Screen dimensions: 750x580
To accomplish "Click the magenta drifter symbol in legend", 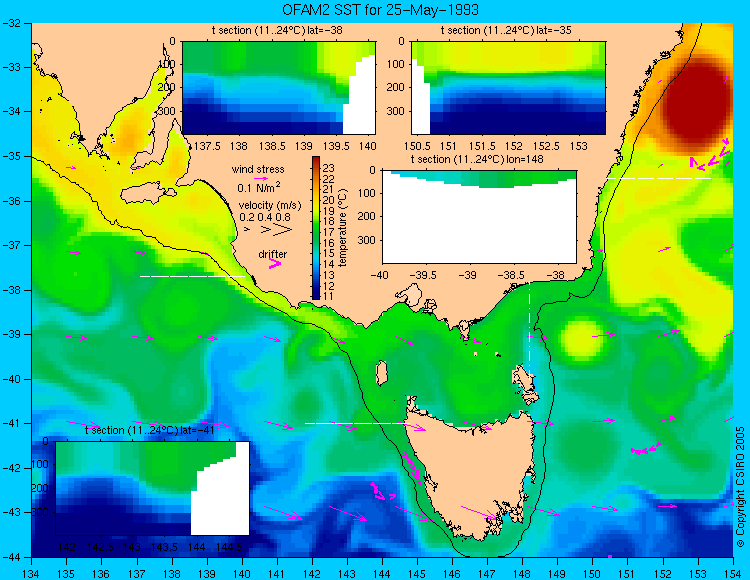I will (275, 263).
